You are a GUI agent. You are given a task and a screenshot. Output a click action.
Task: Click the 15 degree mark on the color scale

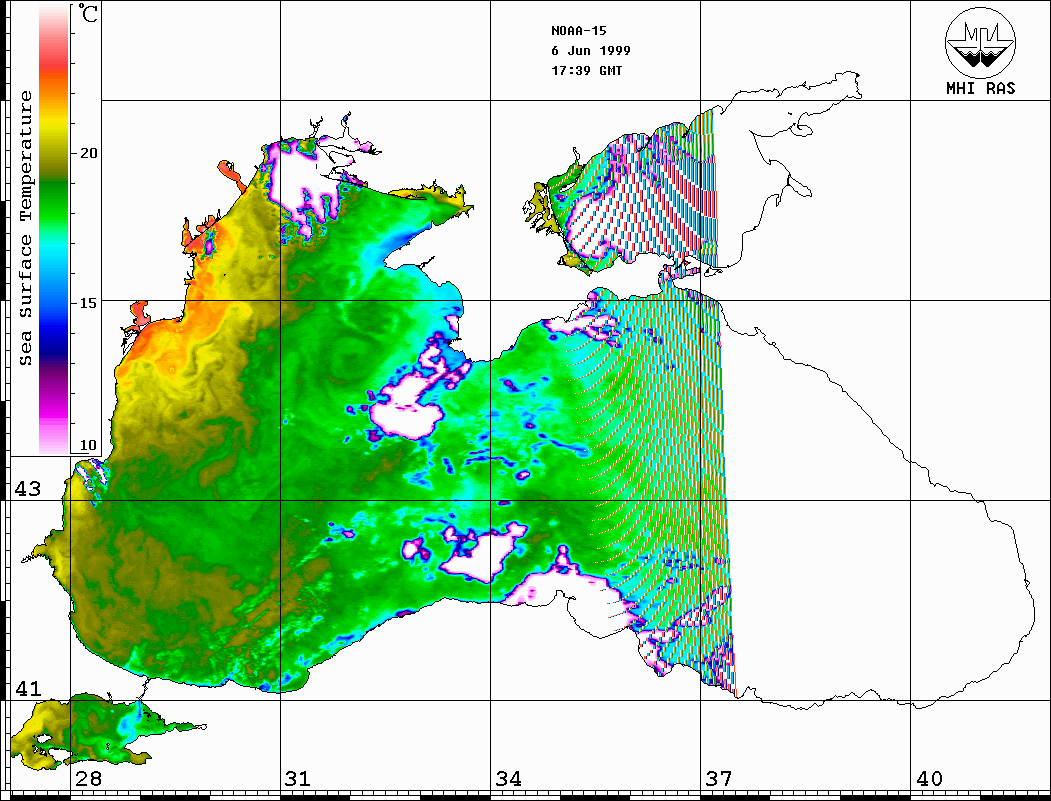click(x=88, y=303)
